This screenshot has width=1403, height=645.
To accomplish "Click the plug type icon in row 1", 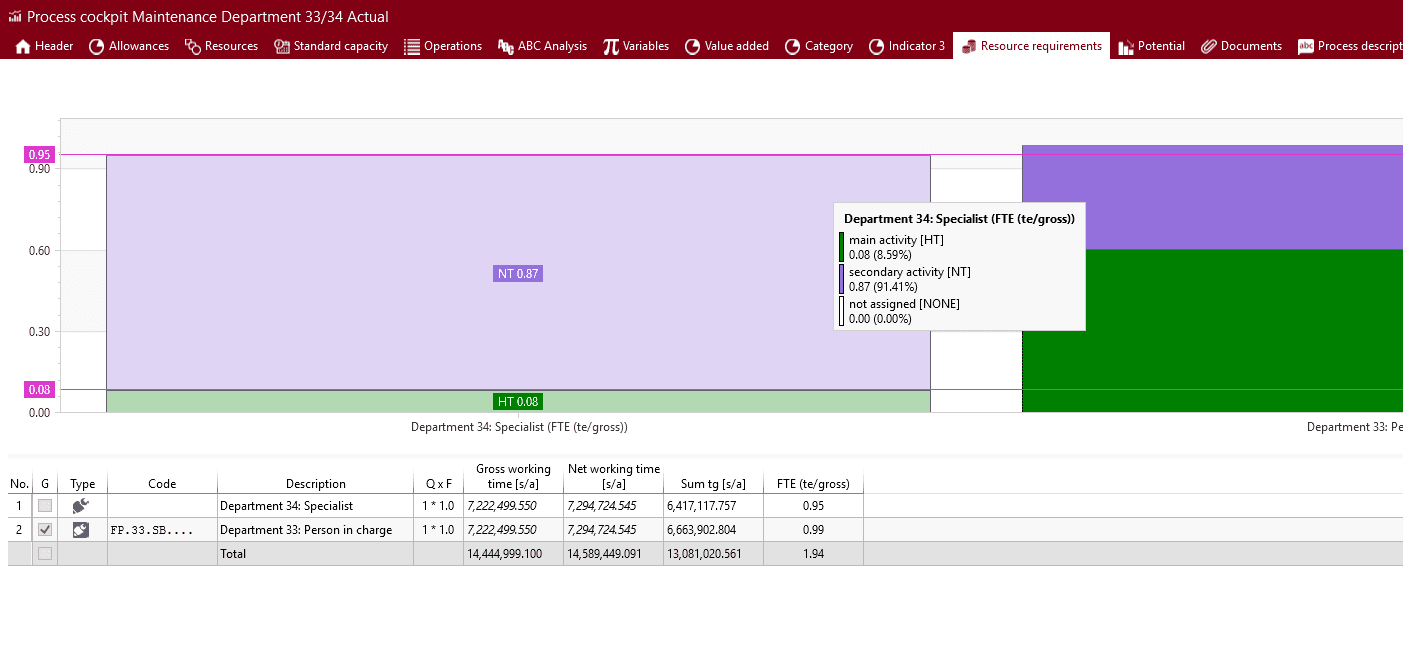I will point(82,506).
